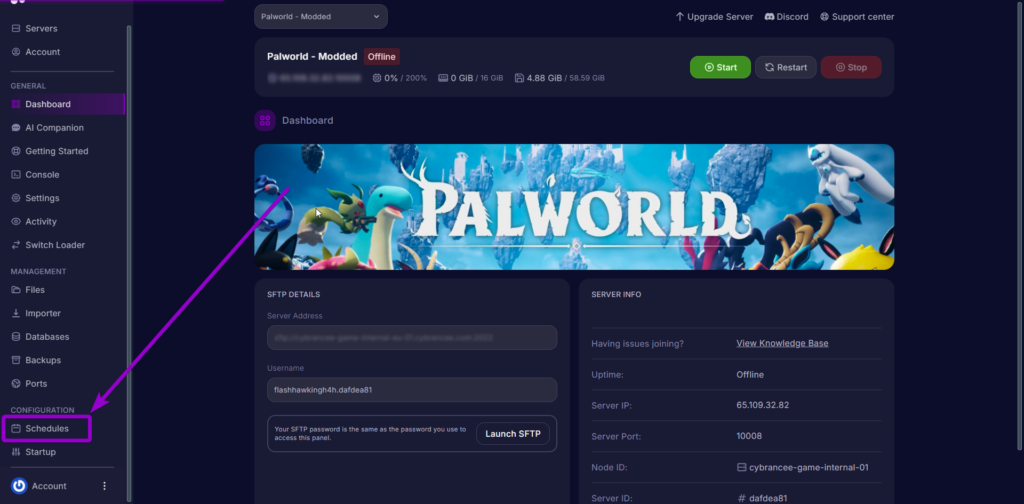Open the Databases section
This screenshot has height=504, width=1024.
point(47,337)
